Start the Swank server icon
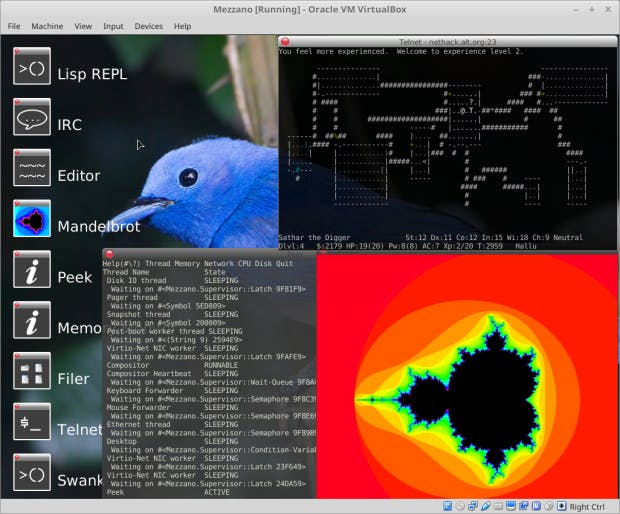The width and height of the screenshot is (620, 514). [32, 472]
